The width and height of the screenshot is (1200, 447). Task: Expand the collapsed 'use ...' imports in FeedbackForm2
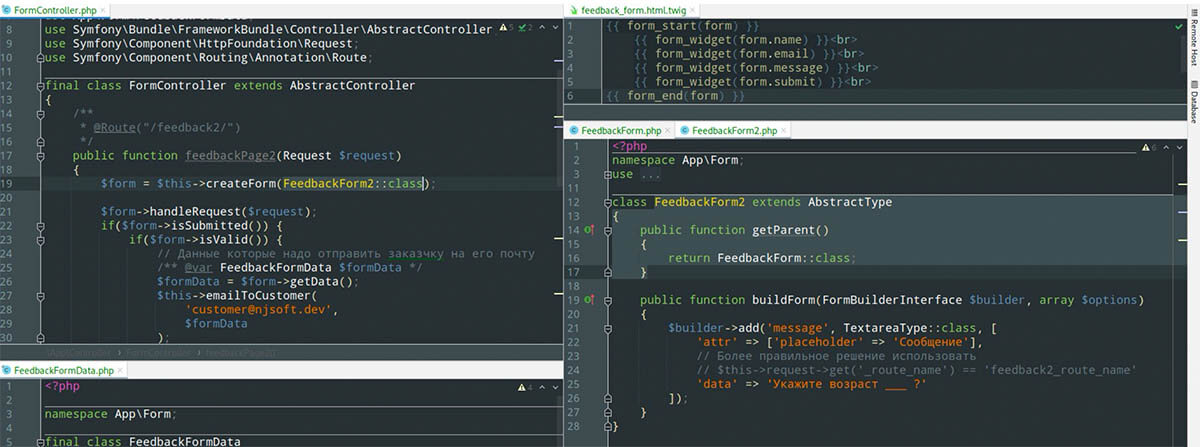pyautogui.click(x=608, y=175)
